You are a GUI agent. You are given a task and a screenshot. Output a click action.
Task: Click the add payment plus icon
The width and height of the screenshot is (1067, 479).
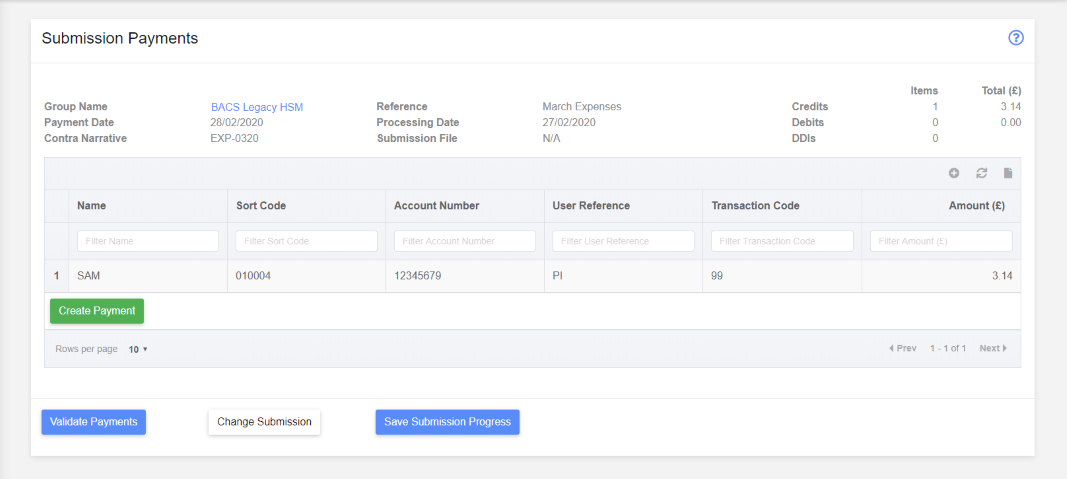click(954, 174)
